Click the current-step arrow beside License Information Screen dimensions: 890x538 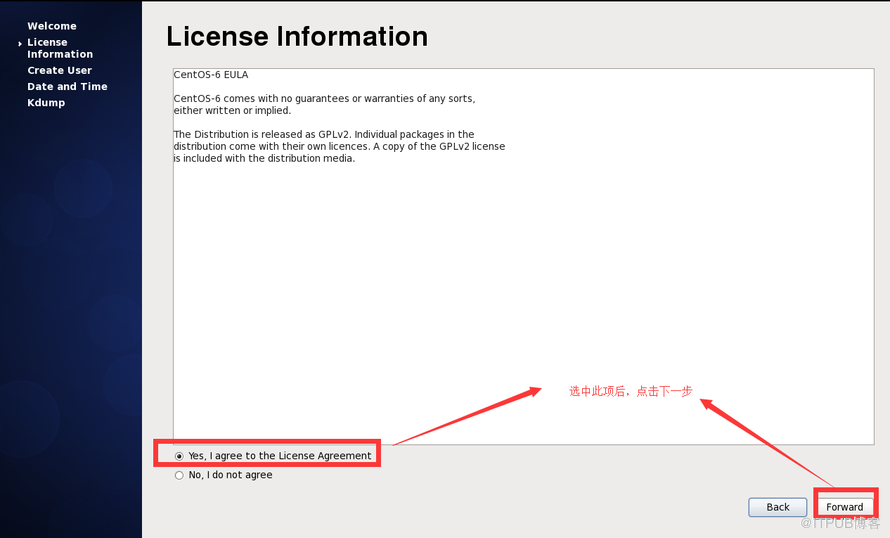(20, 43)
